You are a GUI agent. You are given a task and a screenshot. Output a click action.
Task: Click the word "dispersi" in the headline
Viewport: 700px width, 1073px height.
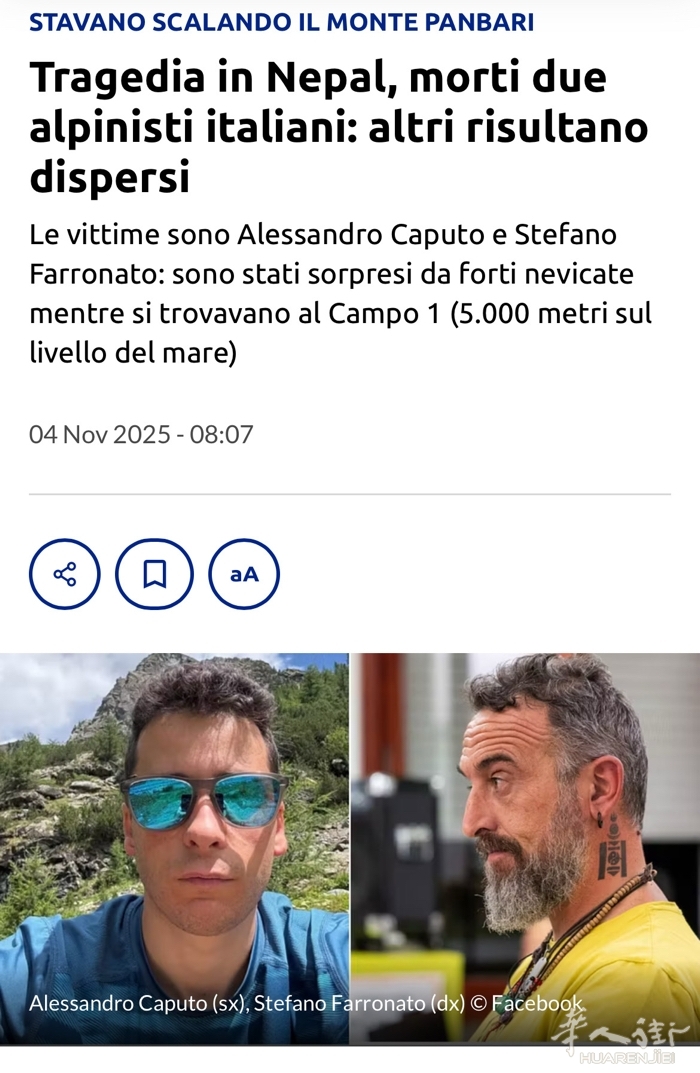point(109,177)
